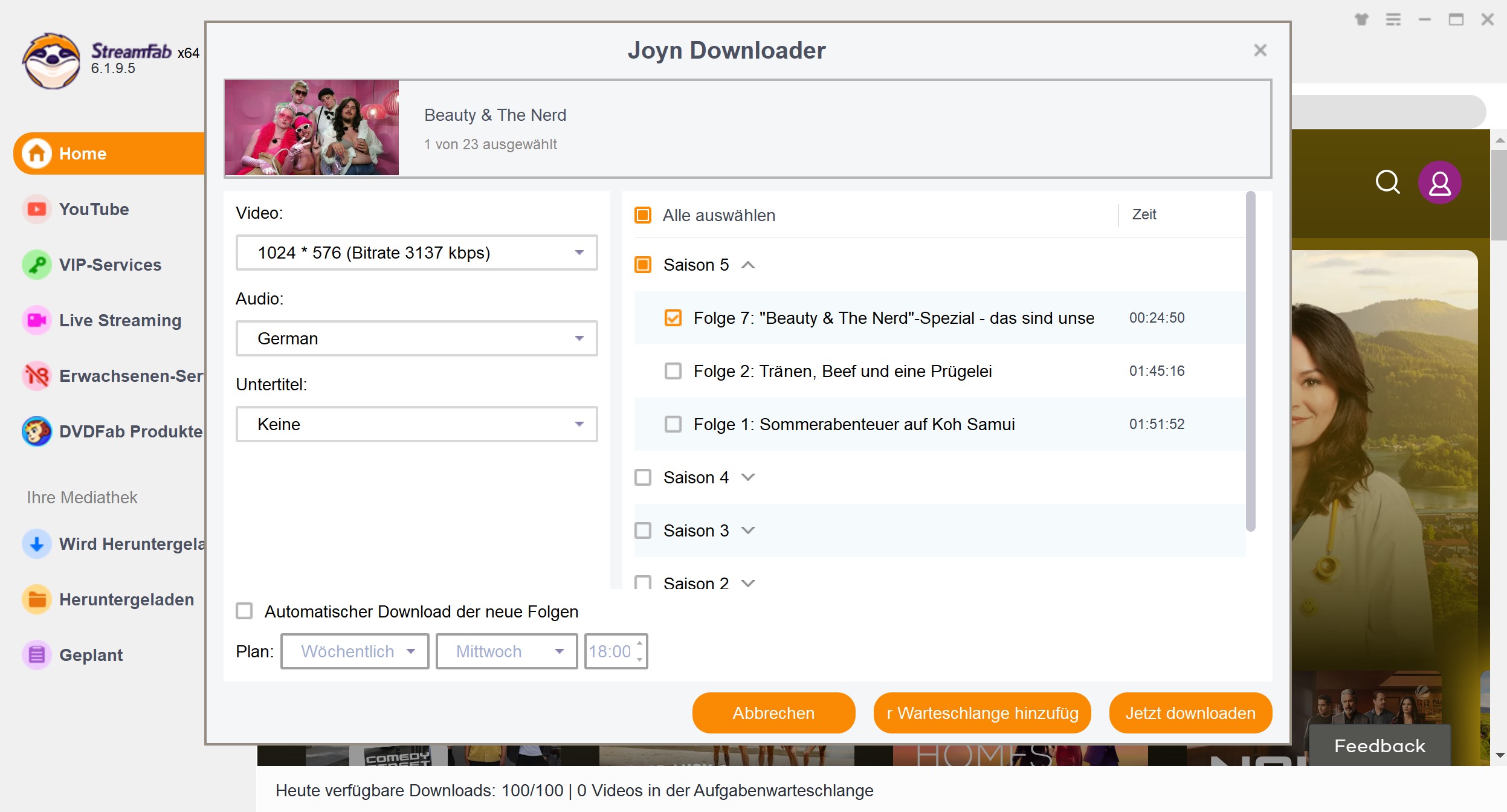
Task: Check Folge 2: Tränen, Beef und eine Prügelei
Action: click(x=673, y=371)
